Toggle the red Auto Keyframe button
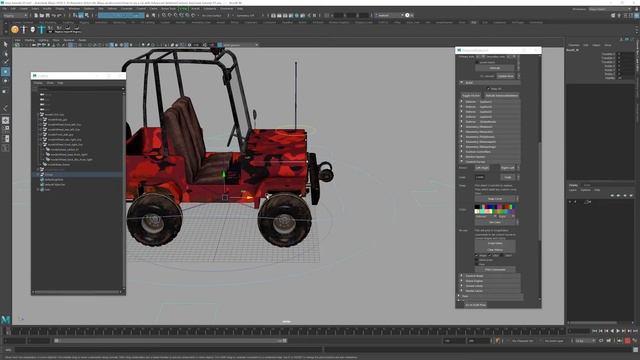Viewport: 640px width, 360px height. [628, 341]
